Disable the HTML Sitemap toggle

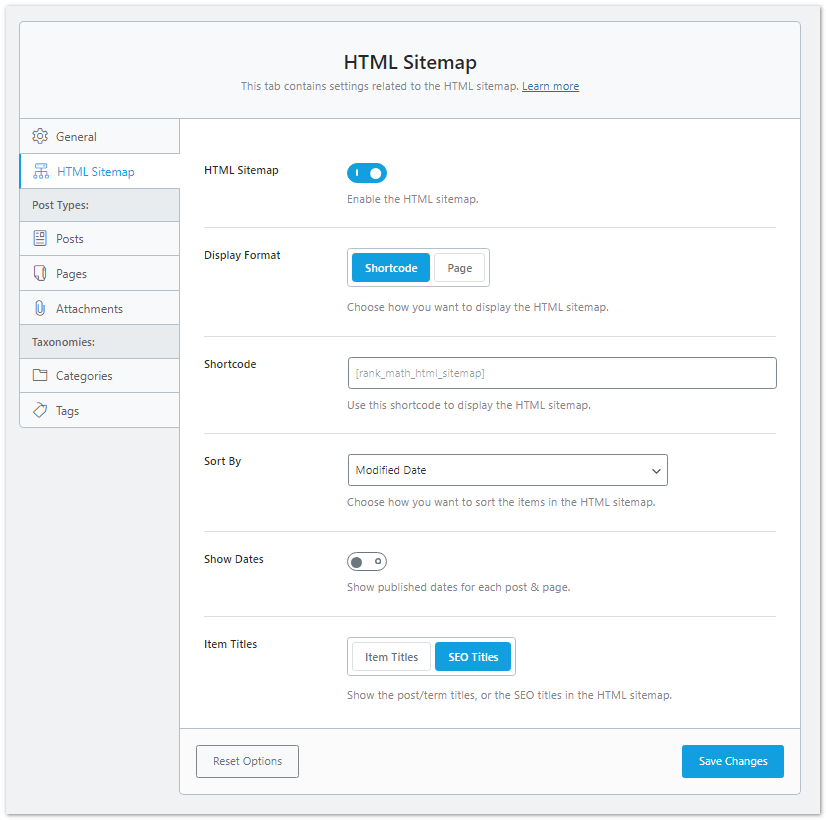[x=367, y=172]
